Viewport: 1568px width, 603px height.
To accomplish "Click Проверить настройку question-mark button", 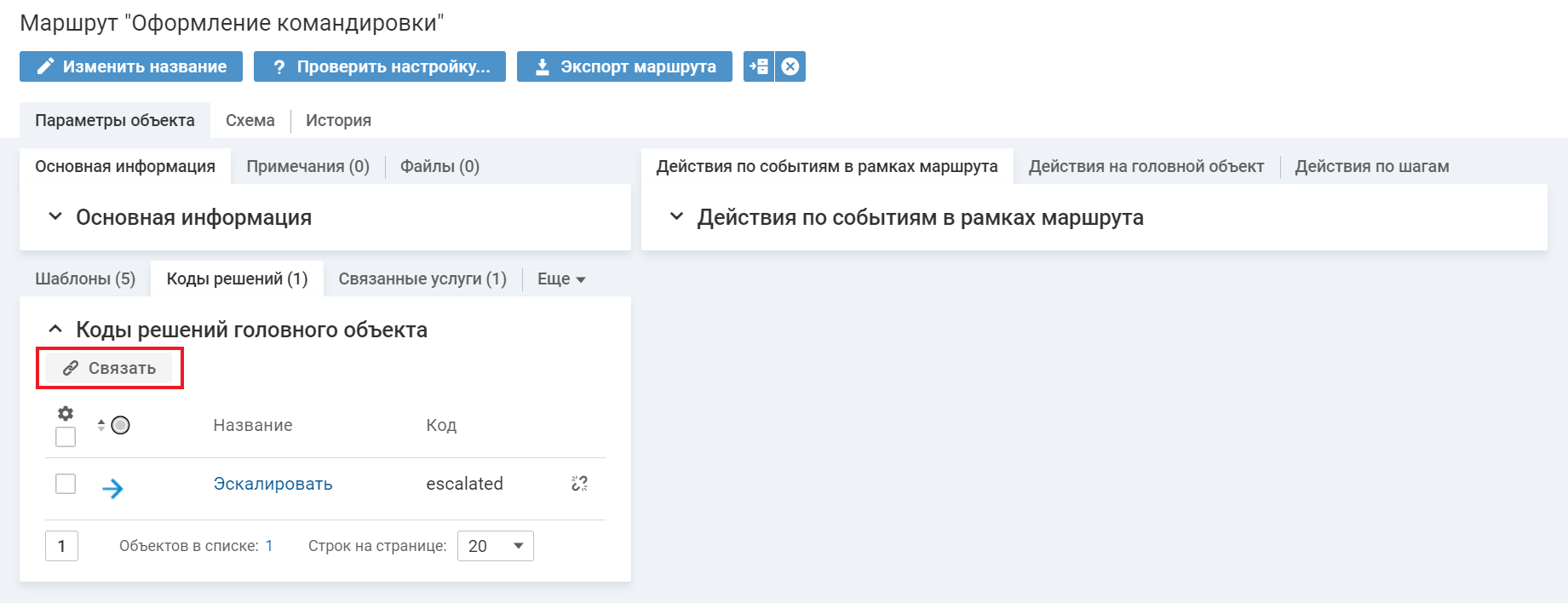I will pyautogui.click(x=380, y=66).
